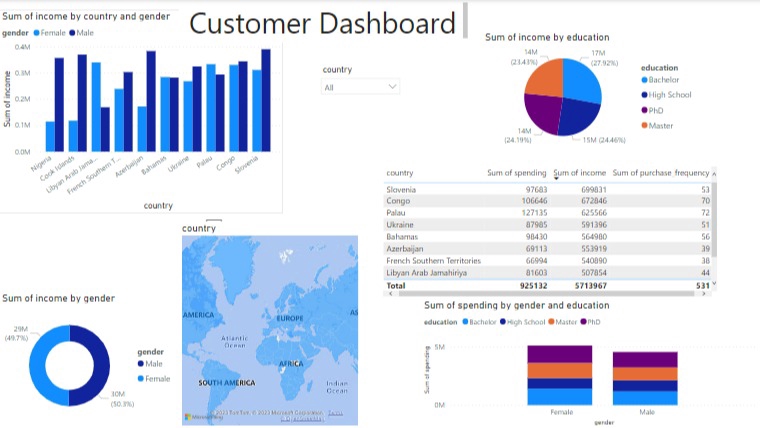Image resolution: width=760 pixels, height=428 pixels.
Task: Select Female in the gender donut legend
Action: 154,379
